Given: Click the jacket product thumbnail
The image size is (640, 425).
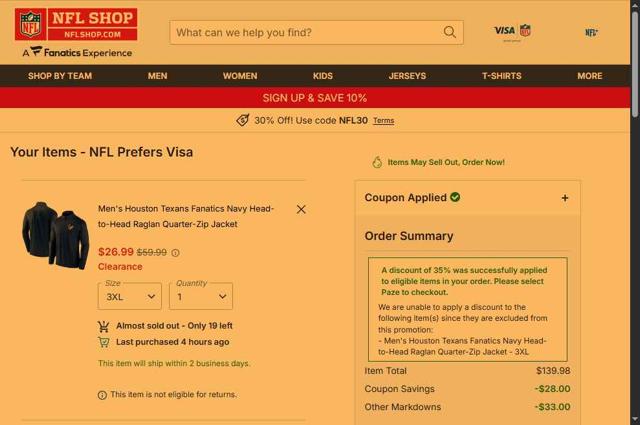Looking at the screenshot, I should (x=56, y=235).
